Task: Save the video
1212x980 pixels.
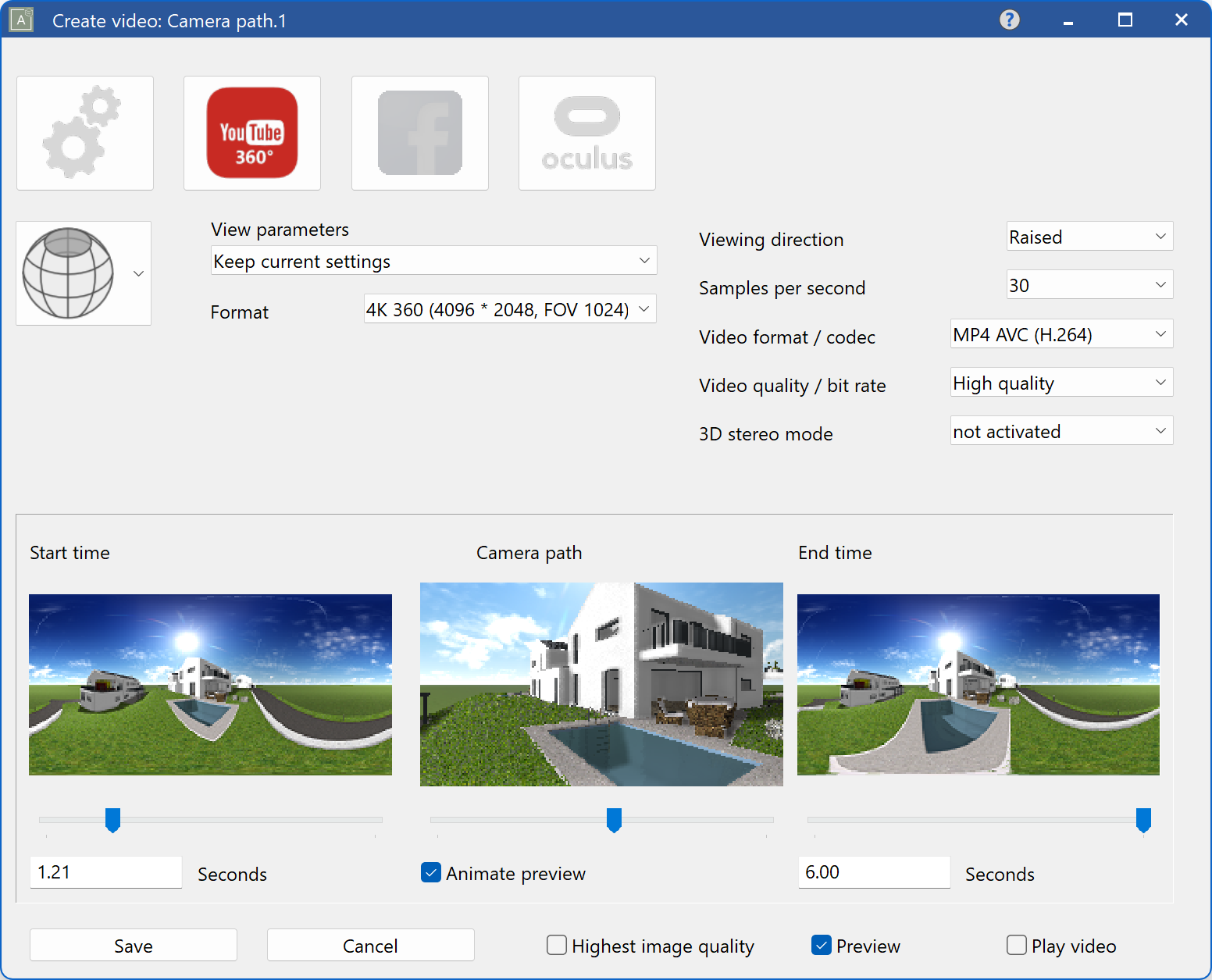Action: 133,945
